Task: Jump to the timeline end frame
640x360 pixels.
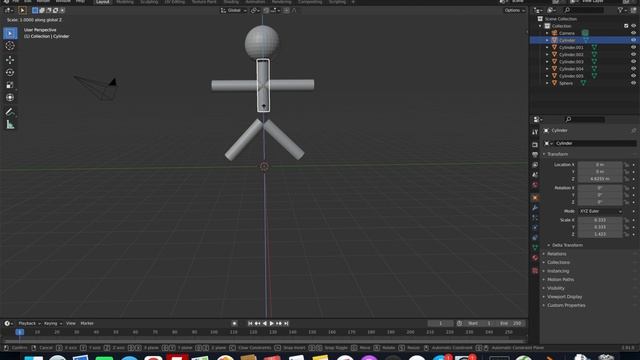Action: point(286,323)
